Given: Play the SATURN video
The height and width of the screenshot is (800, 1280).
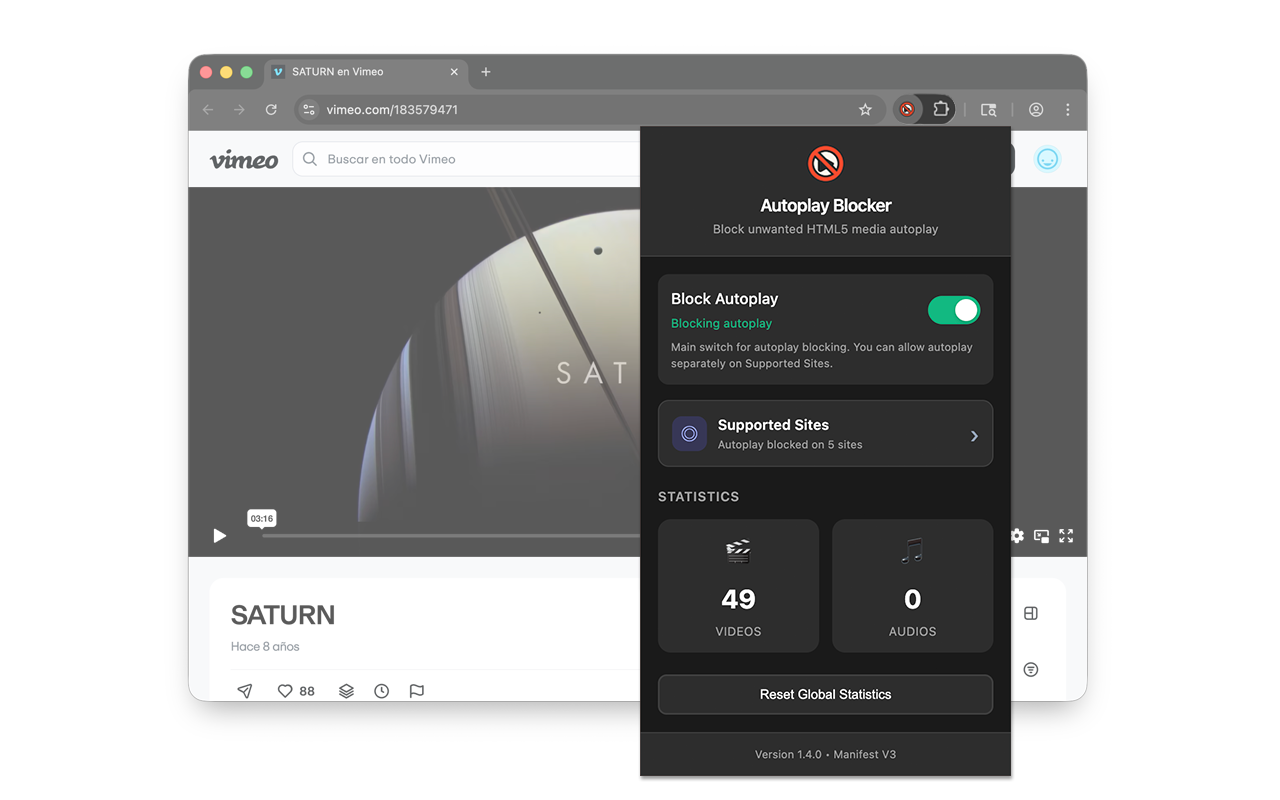Looking at the screenshot, I should (x=220, y=536).
